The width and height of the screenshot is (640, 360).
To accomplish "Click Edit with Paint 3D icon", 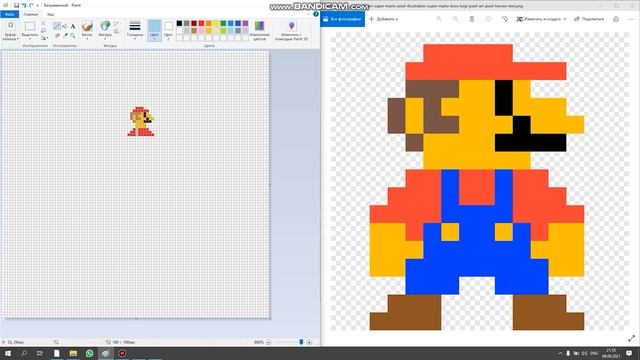I will pos(291,26).
